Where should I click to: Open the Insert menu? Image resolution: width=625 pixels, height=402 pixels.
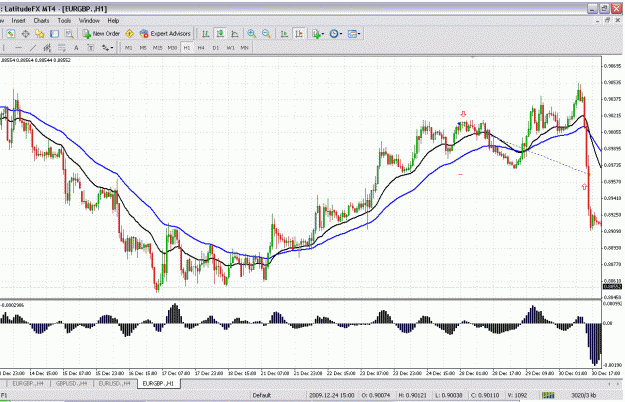[x=18, y=21]
